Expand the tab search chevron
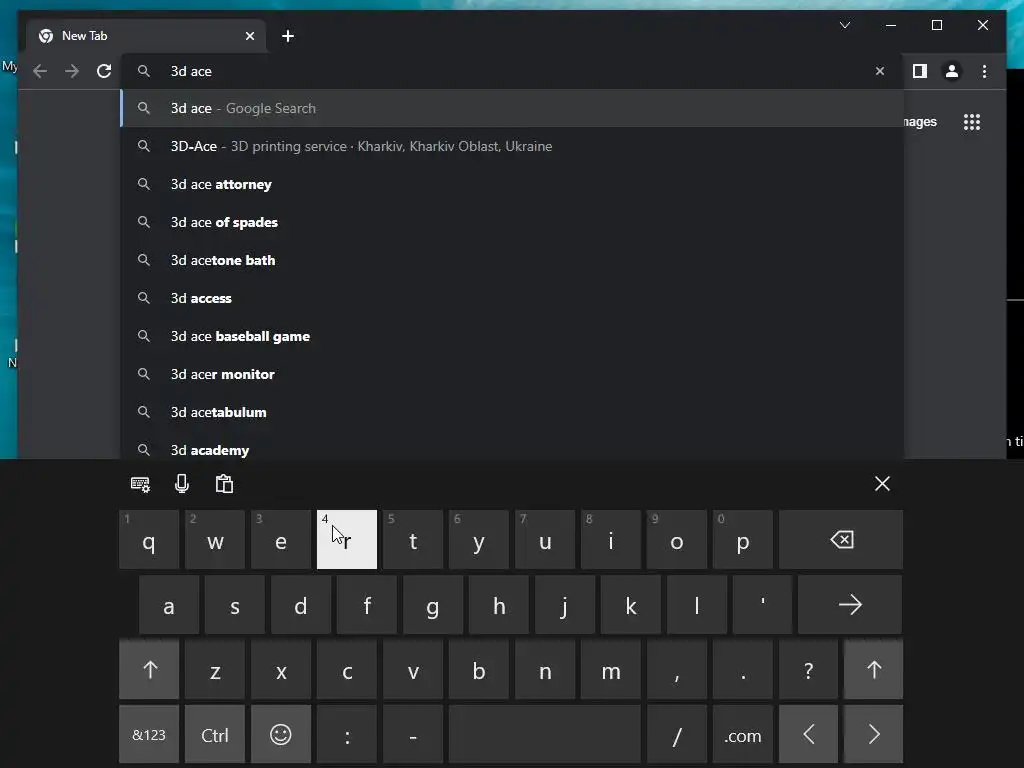 click(844, 25)
